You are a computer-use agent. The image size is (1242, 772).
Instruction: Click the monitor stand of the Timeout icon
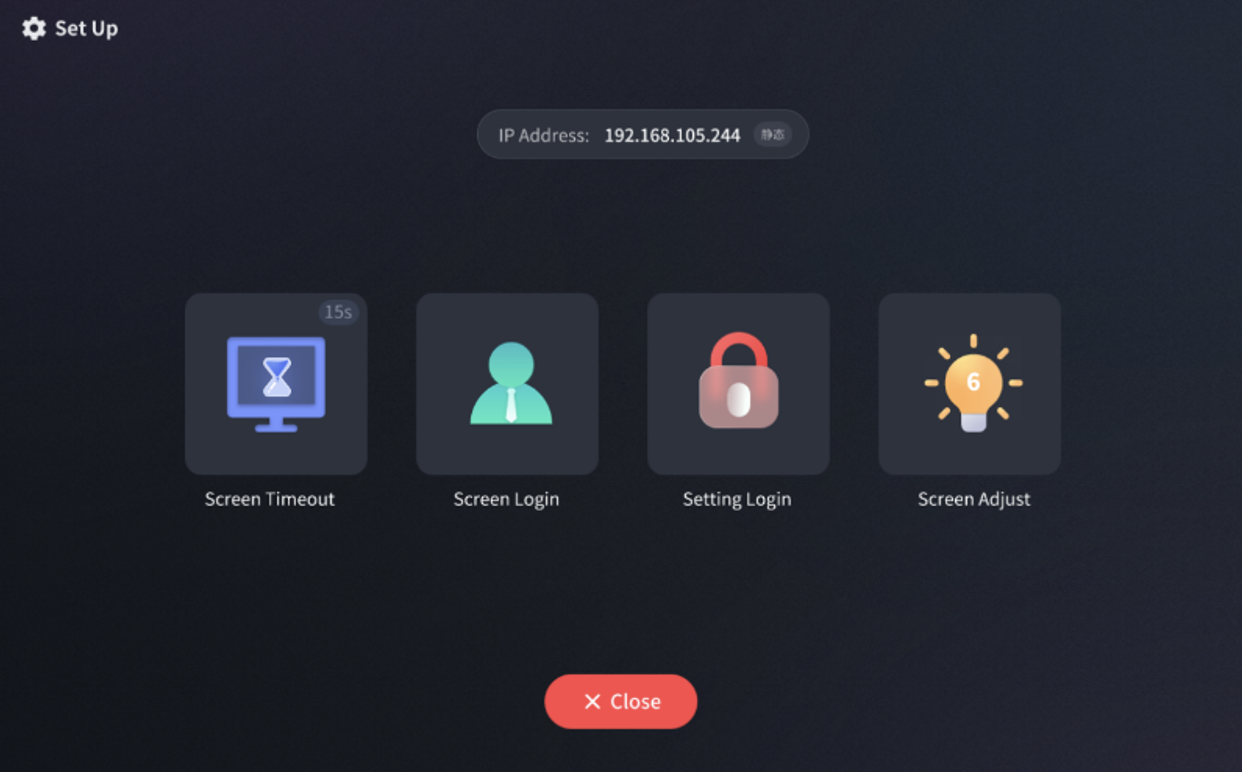tap(276, 424)
